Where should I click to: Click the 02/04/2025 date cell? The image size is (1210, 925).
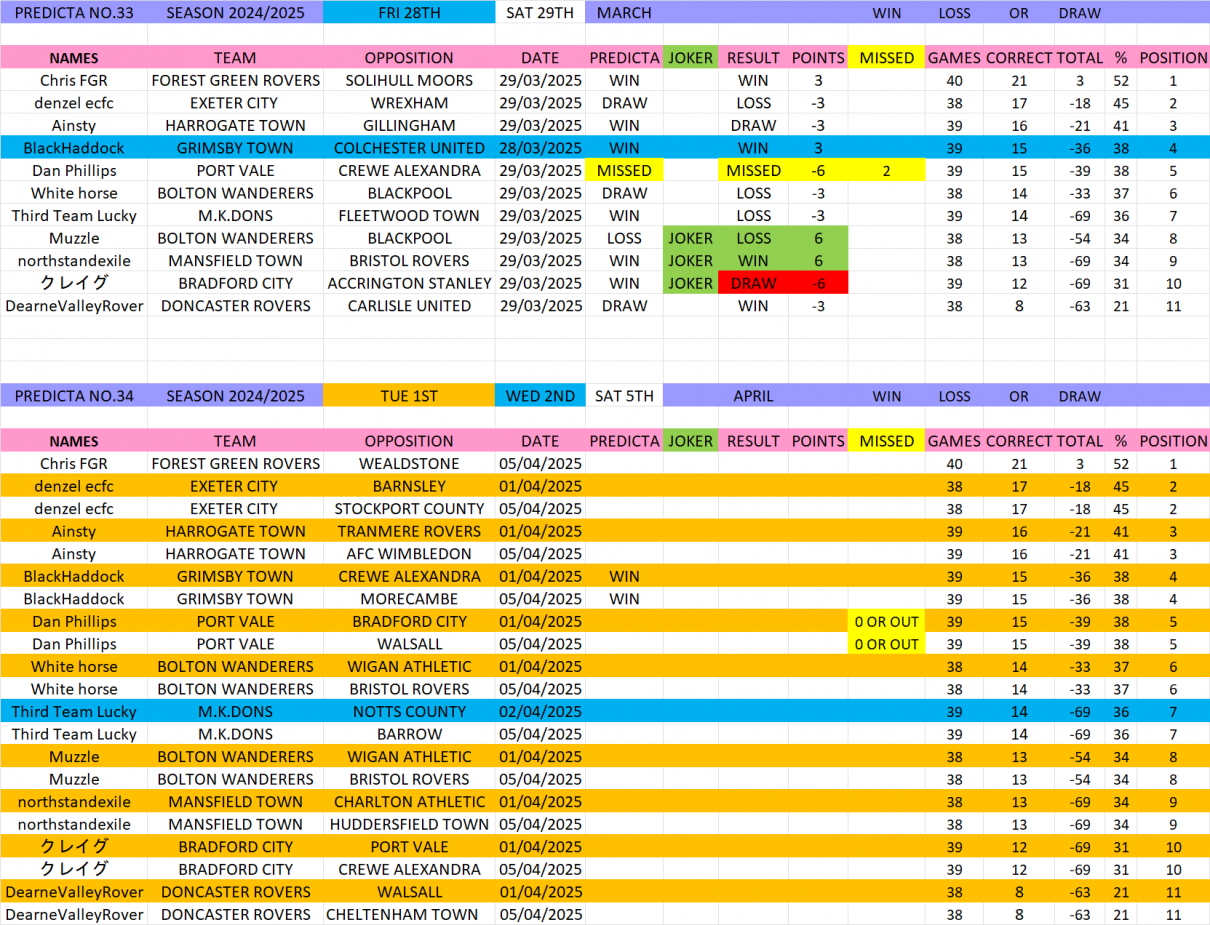coord(540,712)
